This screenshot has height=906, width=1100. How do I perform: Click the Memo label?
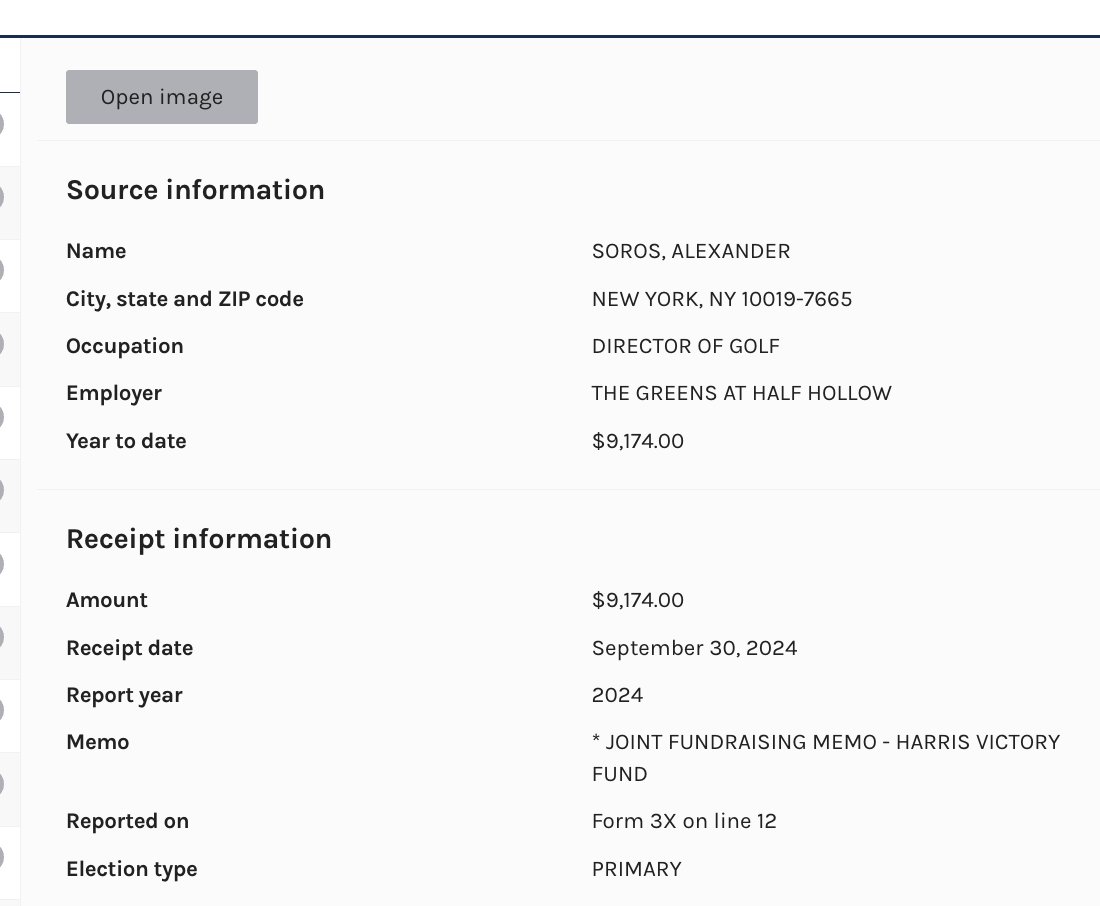coord(98,742)
